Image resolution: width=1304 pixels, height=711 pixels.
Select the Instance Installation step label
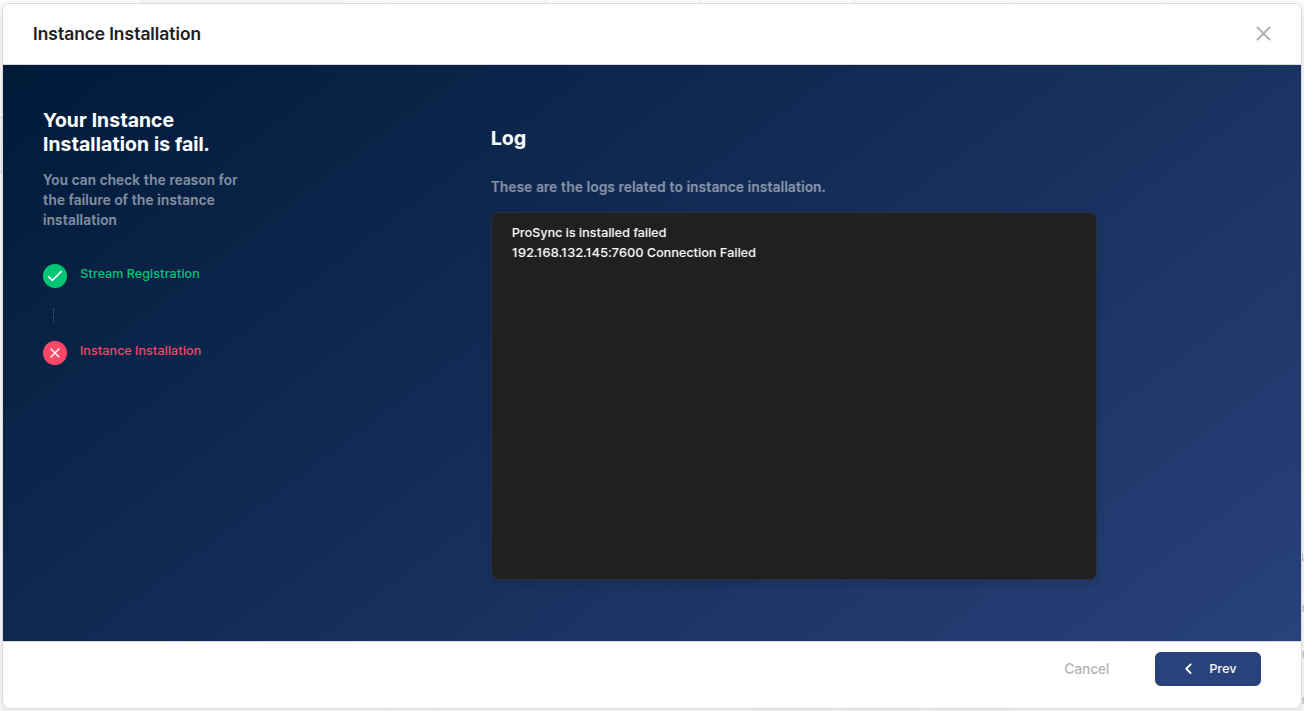point(140,351)
